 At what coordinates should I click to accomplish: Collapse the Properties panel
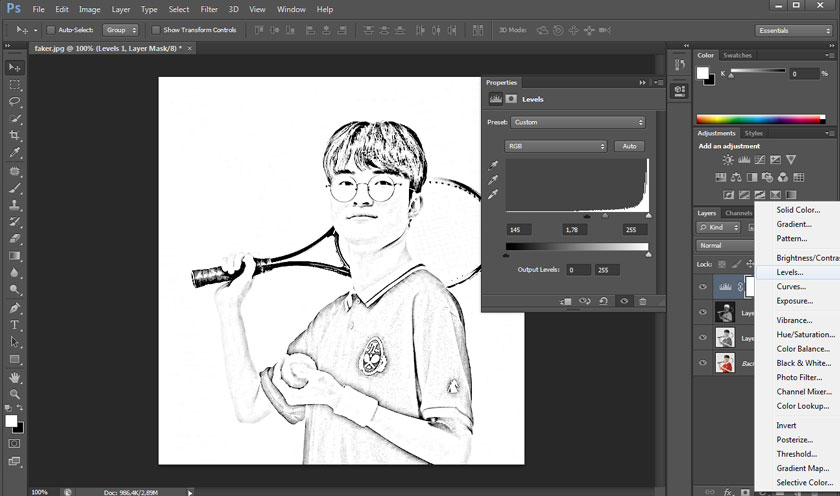tap(642, 82)
